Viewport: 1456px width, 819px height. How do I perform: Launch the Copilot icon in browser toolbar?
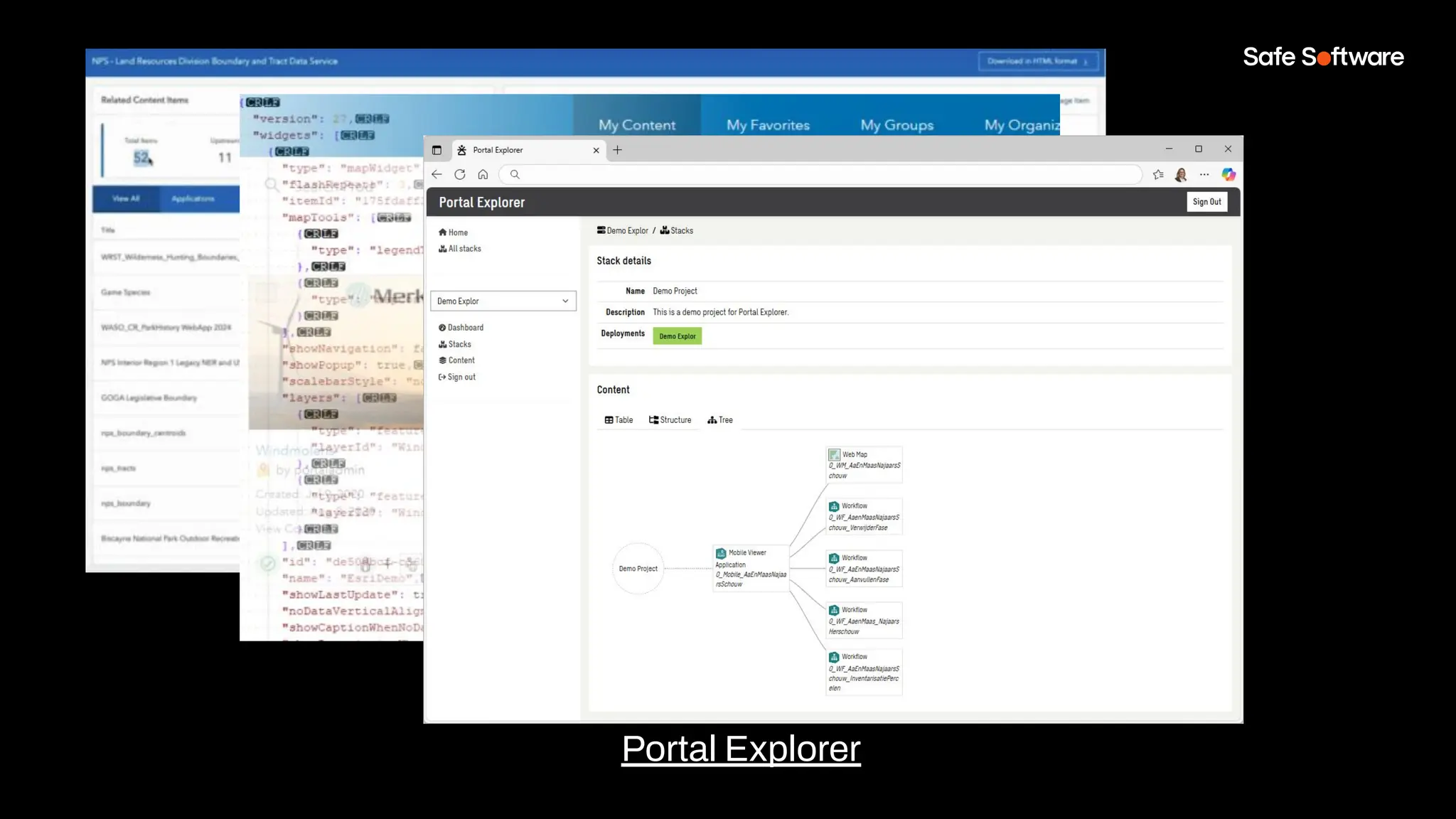point(1228,174)
